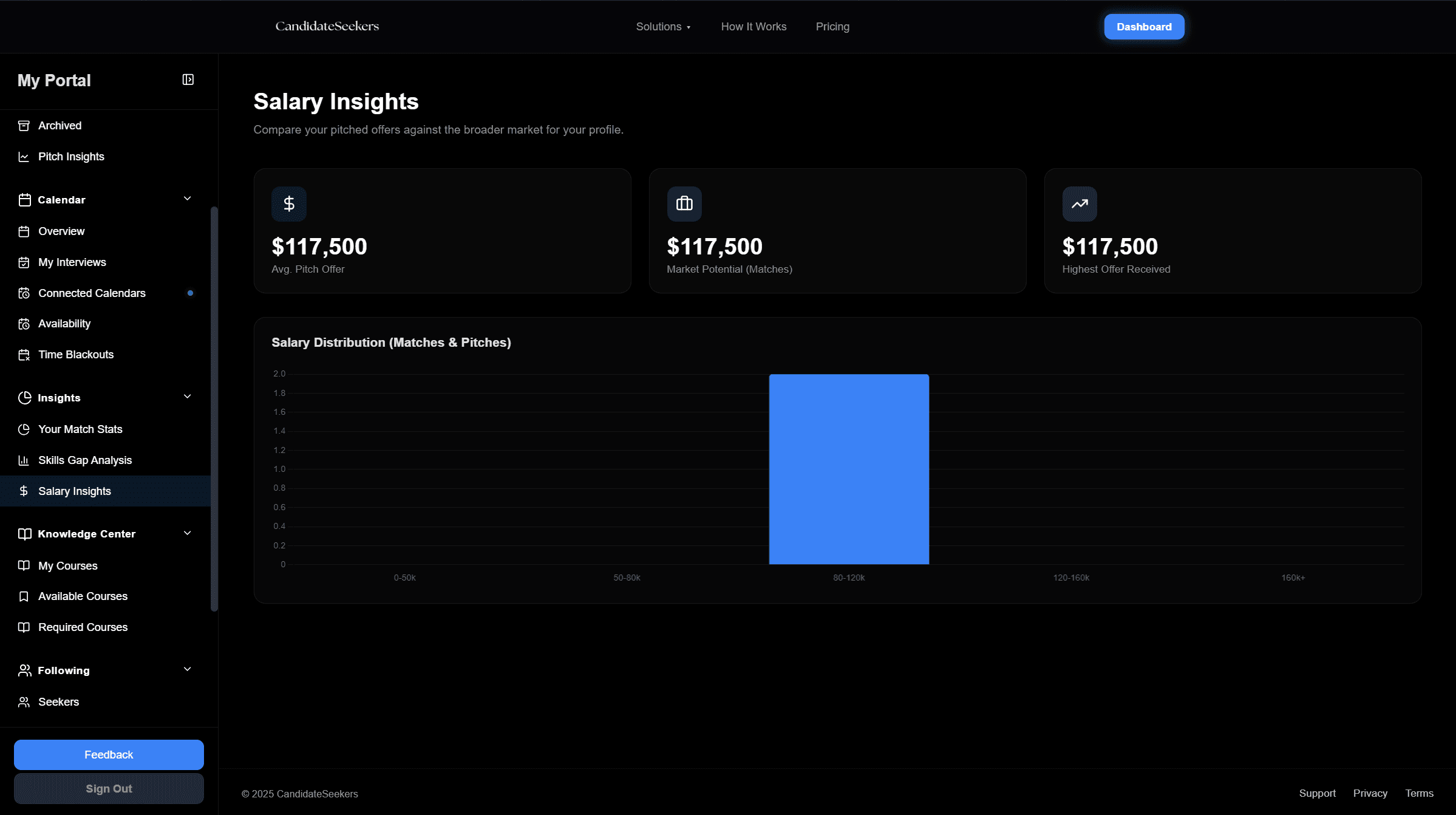
Task: Click the Feedback button in the sidebar
Action: [109, 754]
